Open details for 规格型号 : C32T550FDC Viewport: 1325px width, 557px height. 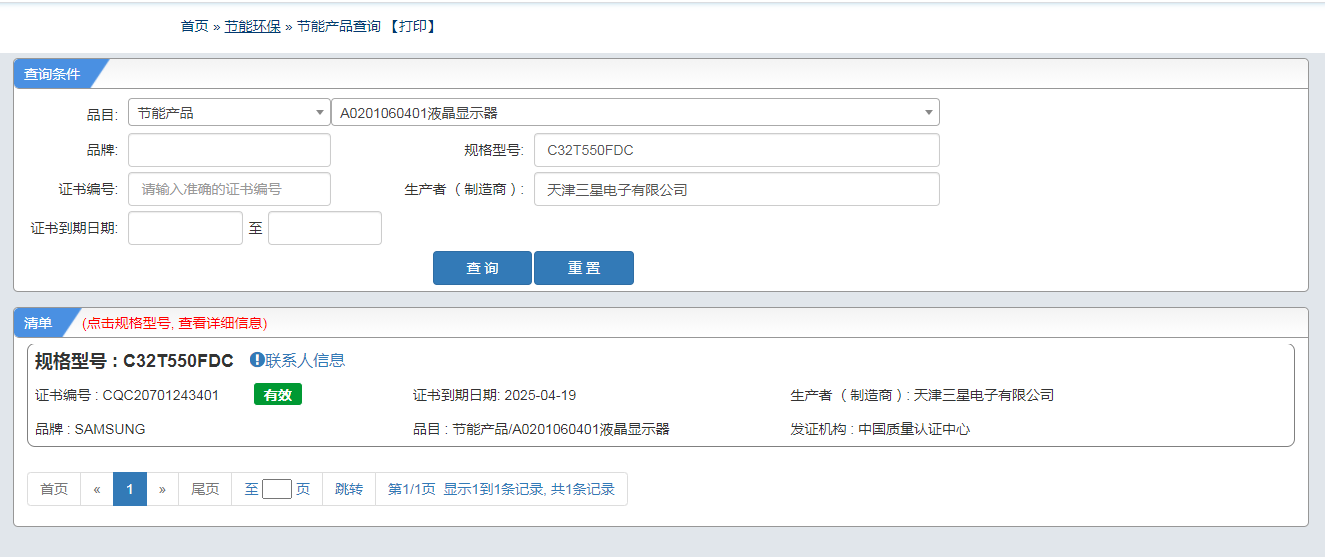pos(134,361)
